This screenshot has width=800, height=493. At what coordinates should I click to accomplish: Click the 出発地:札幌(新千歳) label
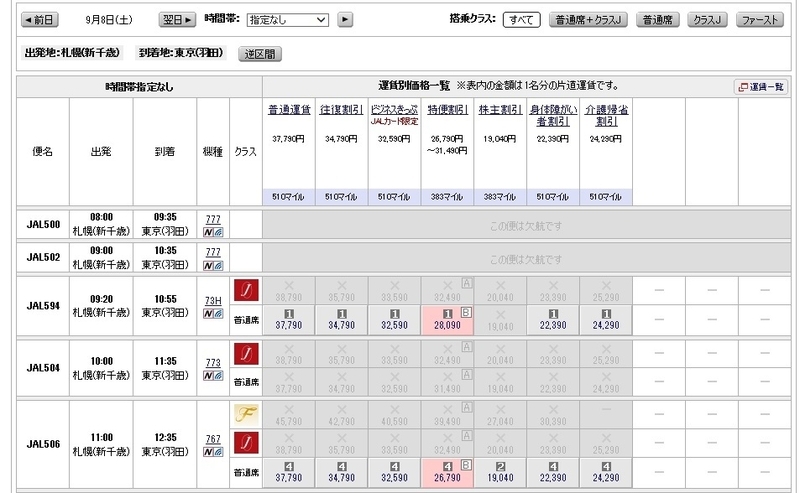72,53
